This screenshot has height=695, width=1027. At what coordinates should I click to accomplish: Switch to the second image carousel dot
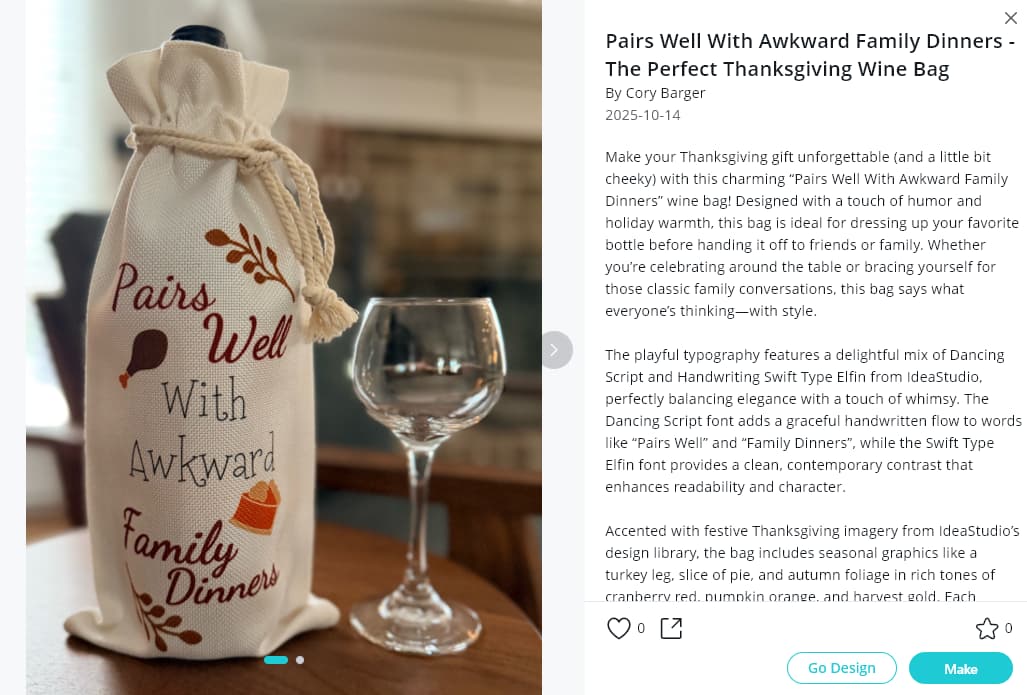(300, 660)
